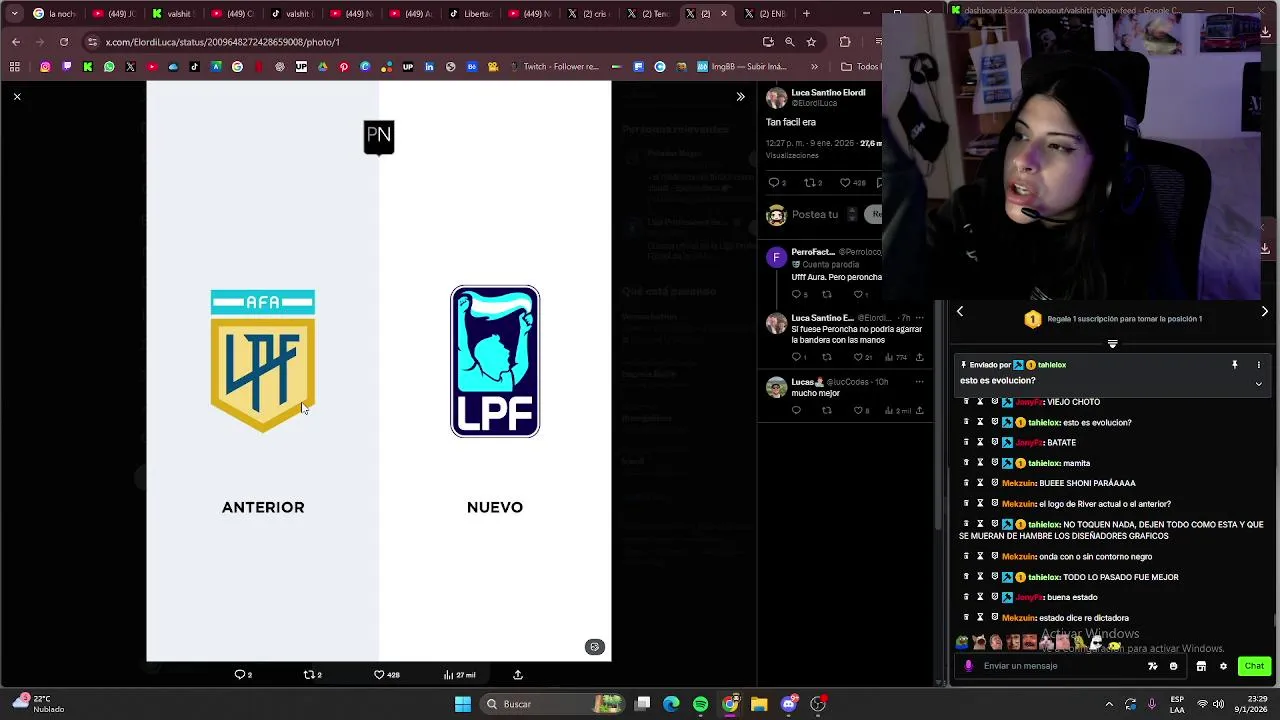Delete JonyFz 'VIEJO CHOTO' message

pos(966,402)
